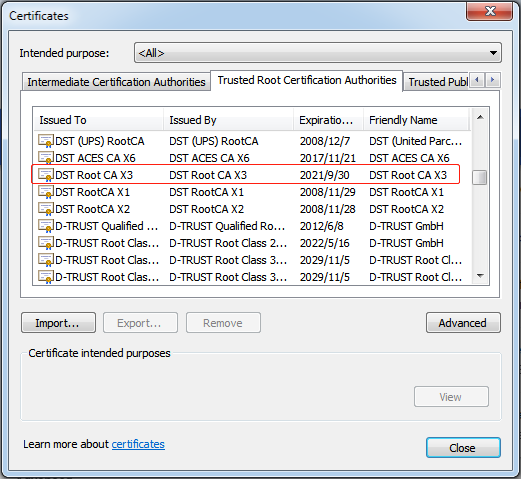Sort by Expiration column header

[x=328, y=120]
